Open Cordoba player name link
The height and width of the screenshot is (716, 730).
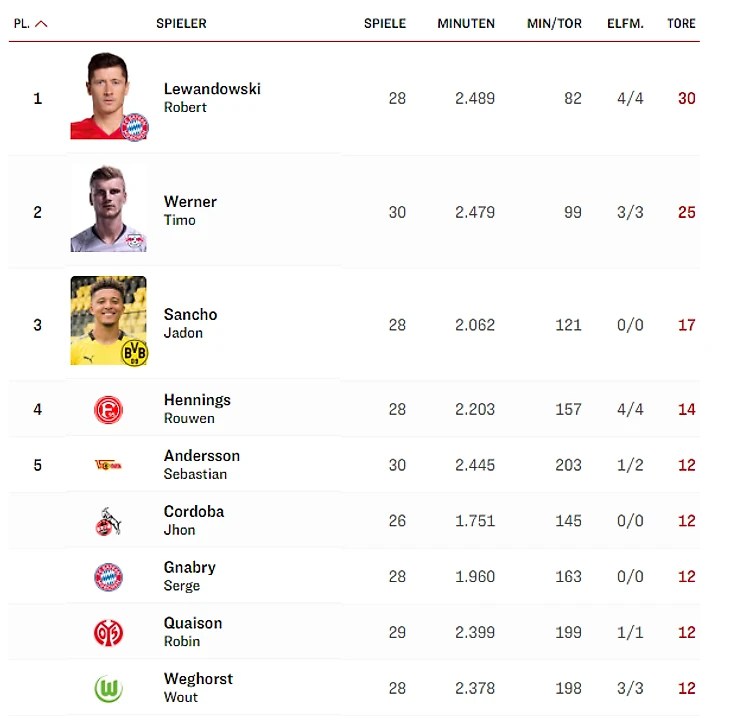click(194, 512)
